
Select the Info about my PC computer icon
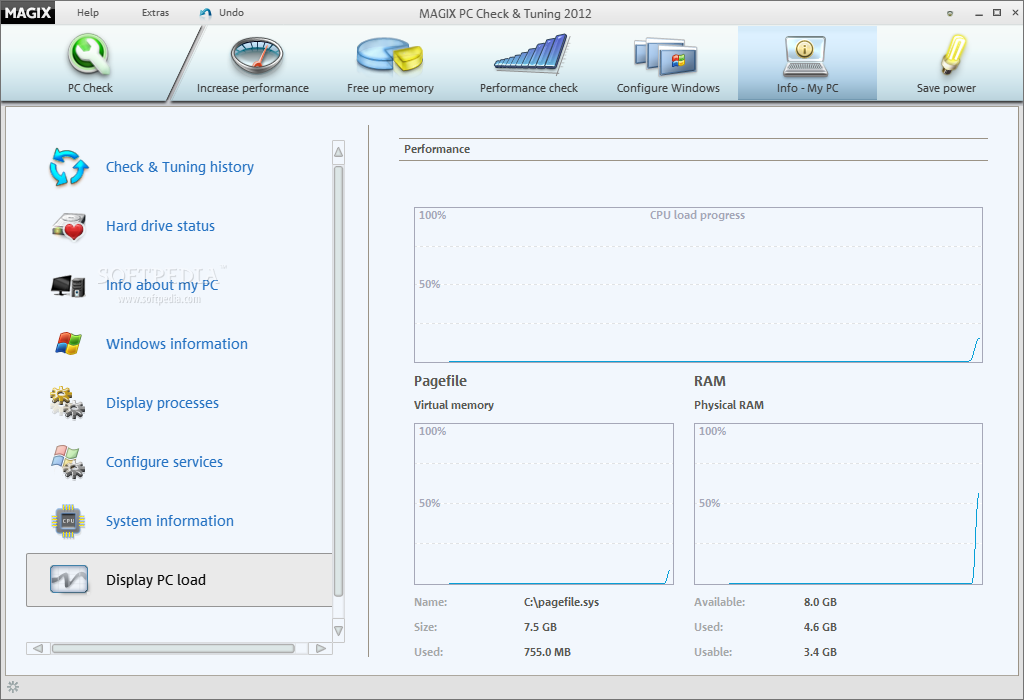(x=68, y=286)
